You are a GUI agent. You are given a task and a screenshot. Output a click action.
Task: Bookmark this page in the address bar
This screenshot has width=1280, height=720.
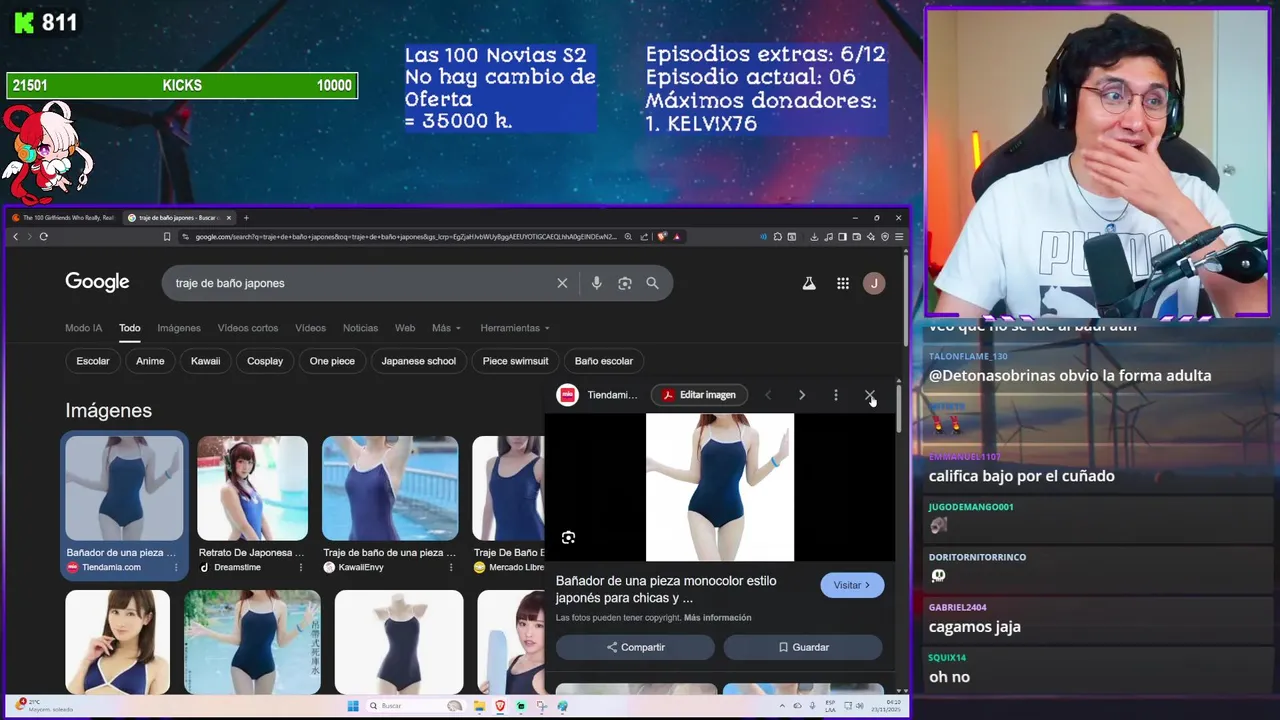(167, 236)
